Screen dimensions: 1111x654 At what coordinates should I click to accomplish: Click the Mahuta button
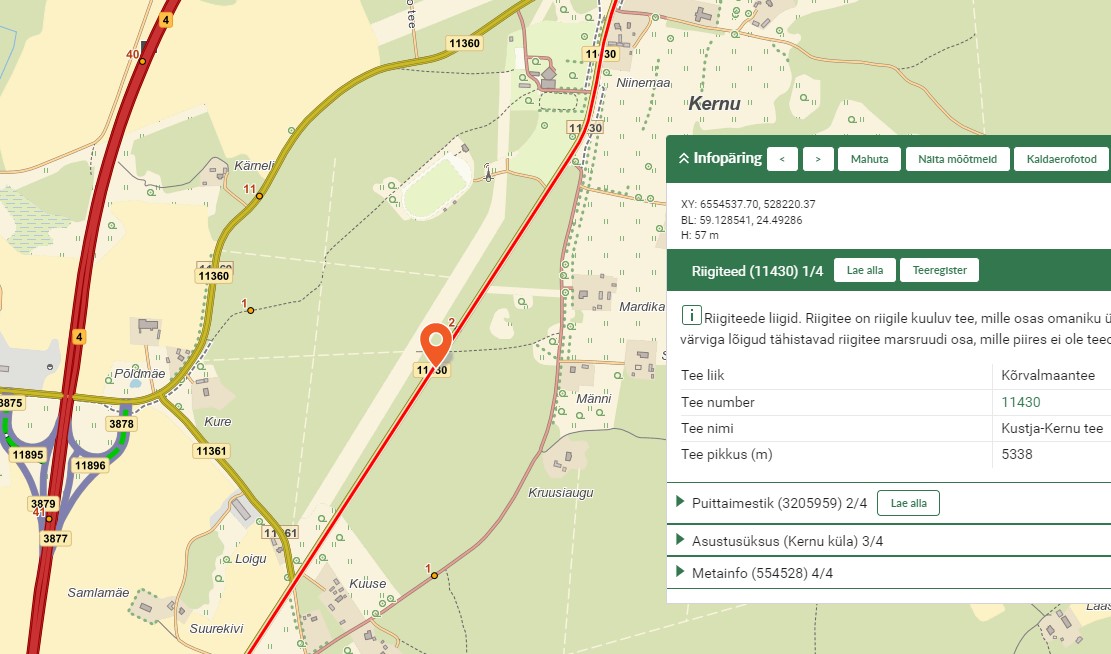pyautogui.click(x=869, y=159)
